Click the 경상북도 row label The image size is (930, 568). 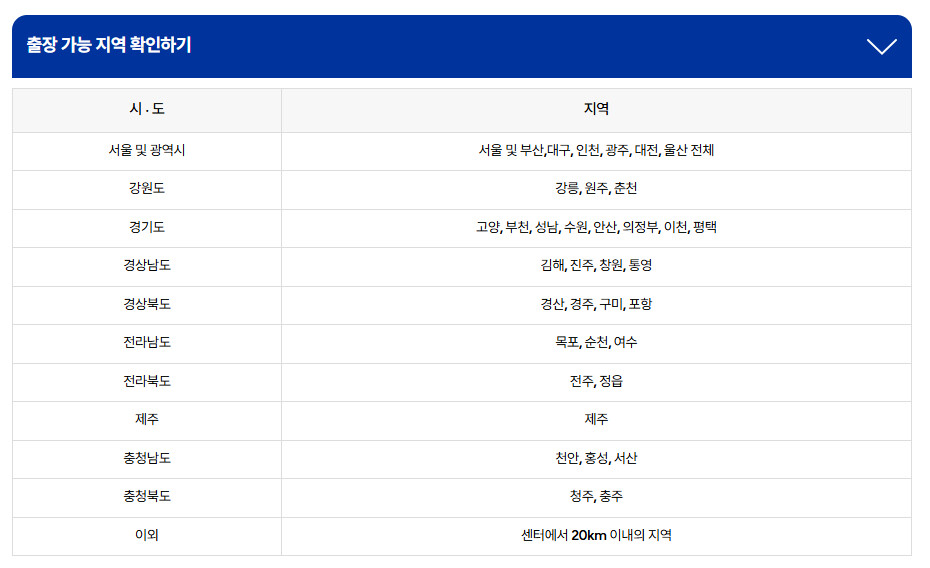147,304
